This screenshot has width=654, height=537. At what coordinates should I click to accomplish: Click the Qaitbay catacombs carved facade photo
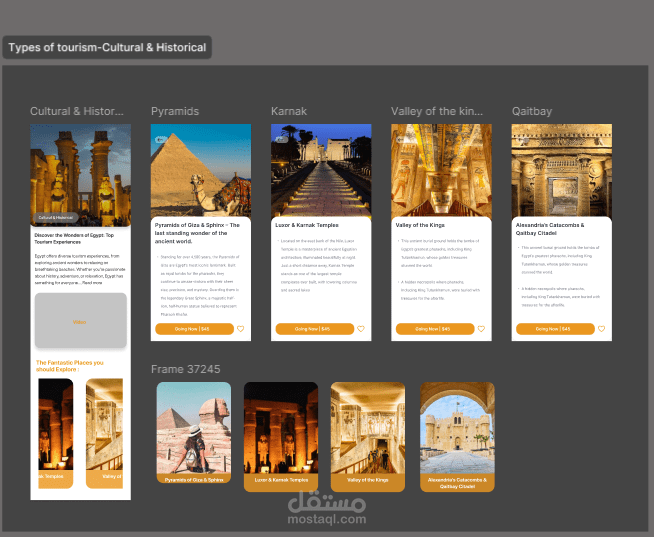[562, 170]
